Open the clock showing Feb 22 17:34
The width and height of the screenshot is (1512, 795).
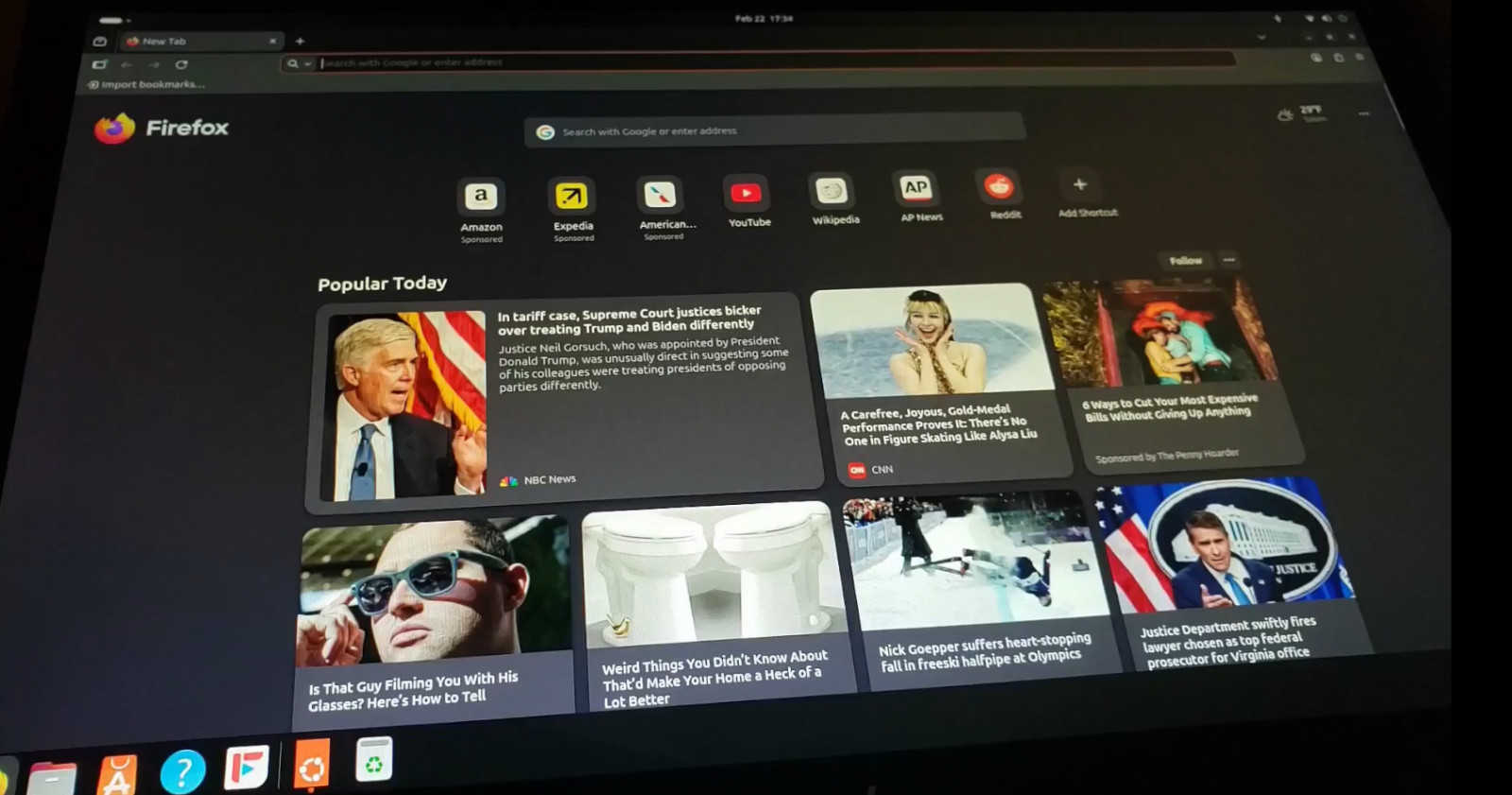pyautogui.click(x=764, y=18)
